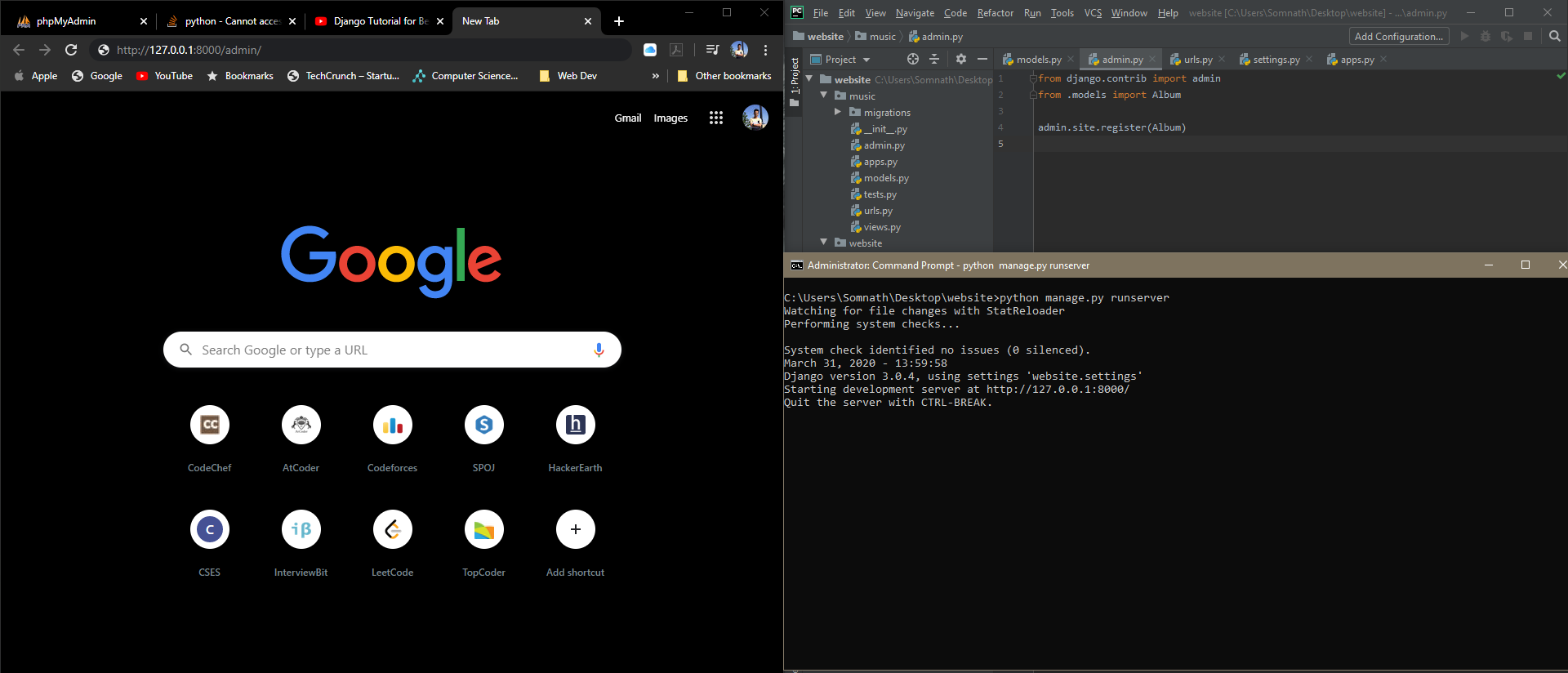
Task: Close the urls.py editor tab
Action: 1222,59
